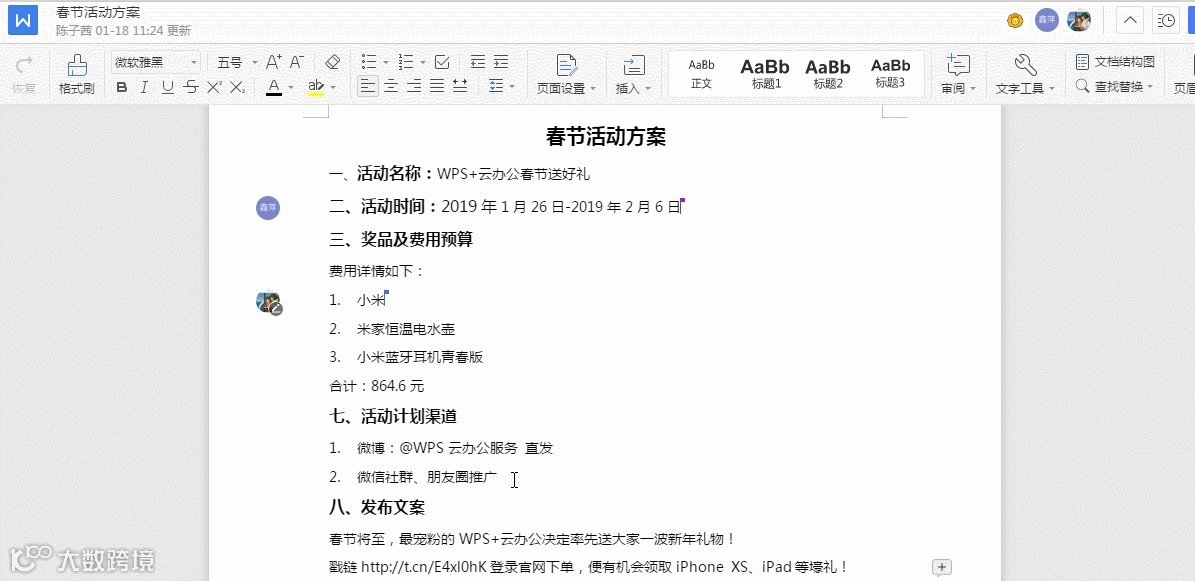Screen dimensions: 1195x581
Task: Toggle underline formatting
Action: [168, 87]
